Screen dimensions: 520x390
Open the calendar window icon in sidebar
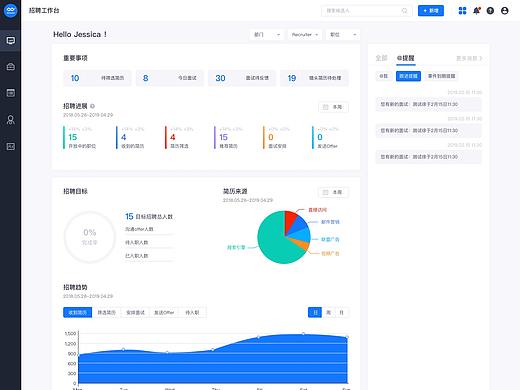[10, 93]
